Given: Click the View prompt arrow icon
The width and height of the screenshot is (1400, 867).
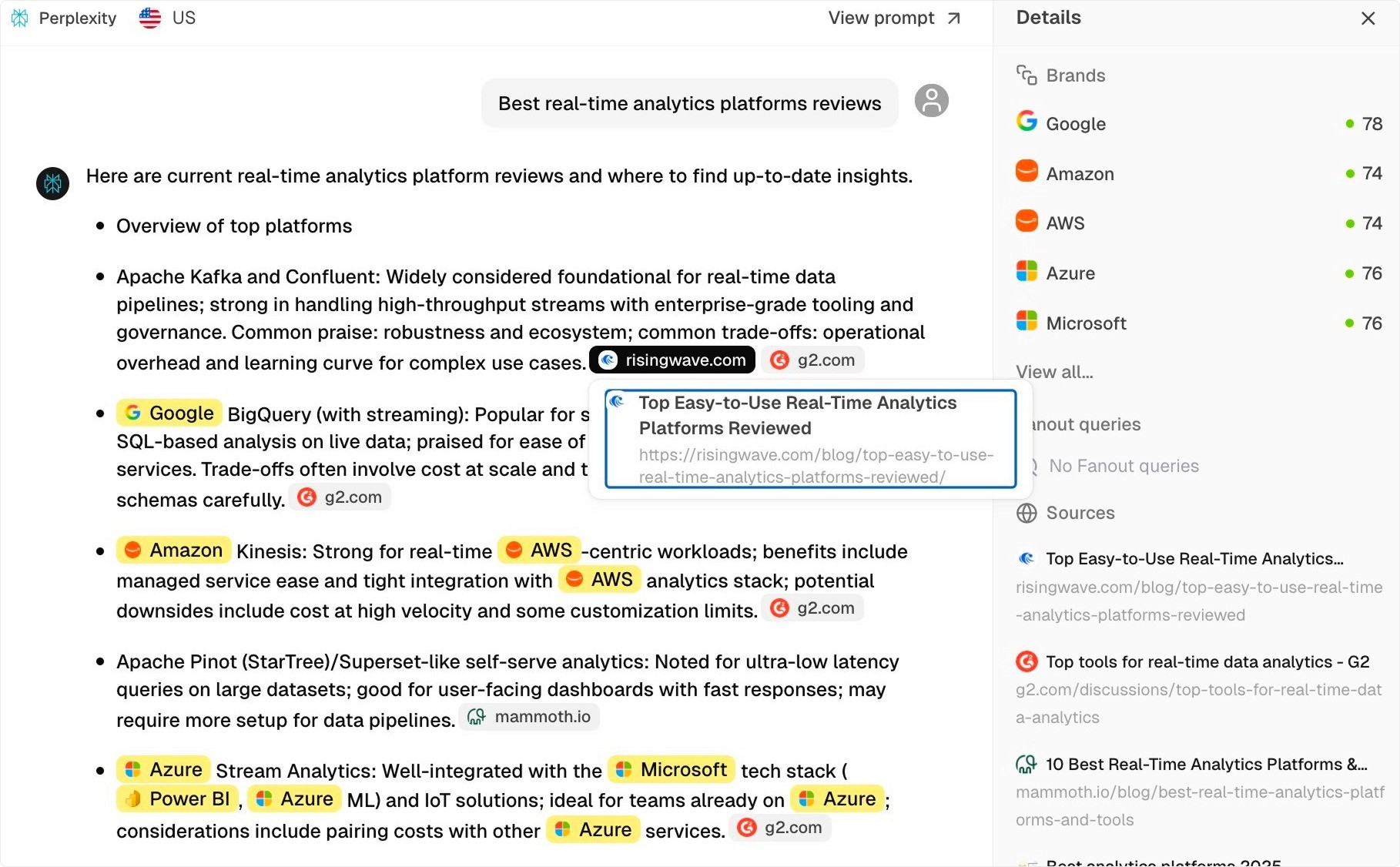Looking at the screenshot, I should (x=953, y=18).
